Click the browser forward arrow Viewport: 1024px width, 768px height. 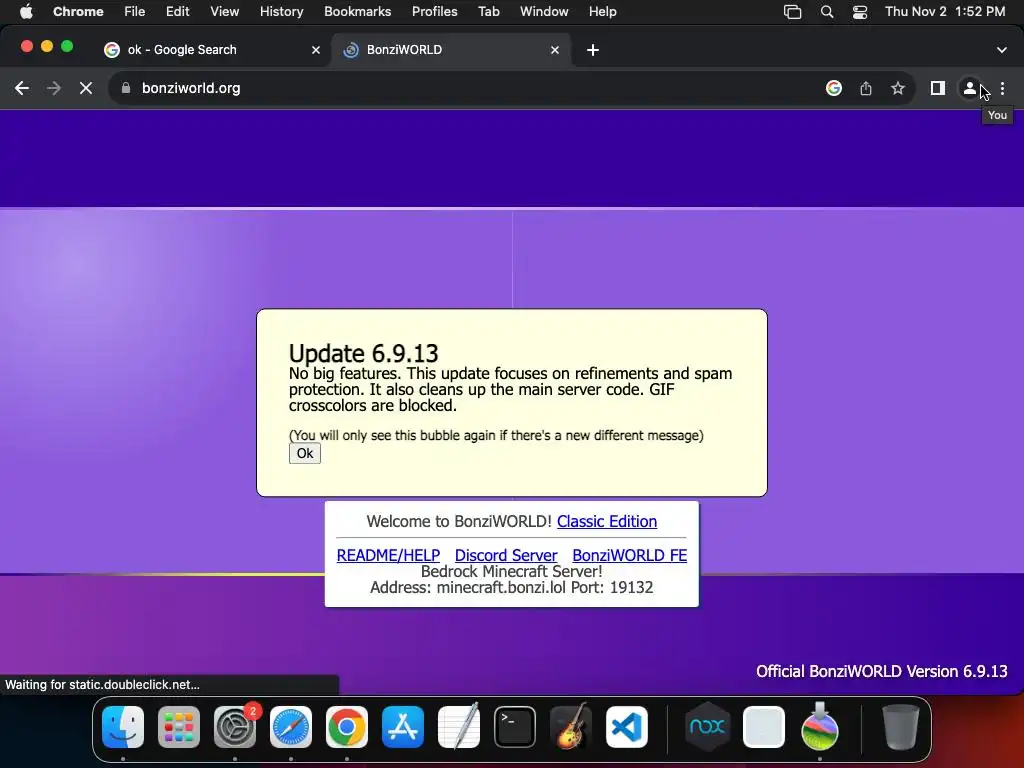tap(54, 88)
